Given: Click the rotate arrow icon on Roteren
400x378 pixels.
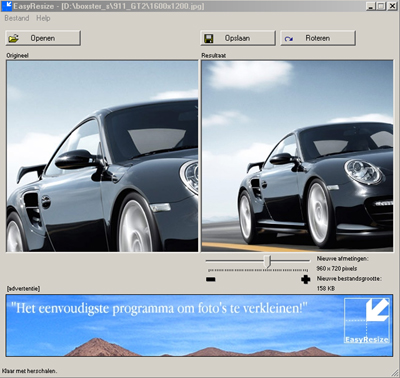Looking at the screenshot, I should 289,39.
